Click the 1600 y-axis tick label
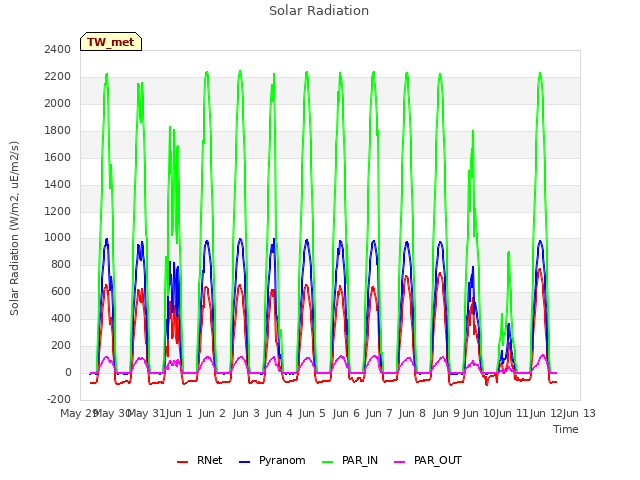 tap(58, 158)
